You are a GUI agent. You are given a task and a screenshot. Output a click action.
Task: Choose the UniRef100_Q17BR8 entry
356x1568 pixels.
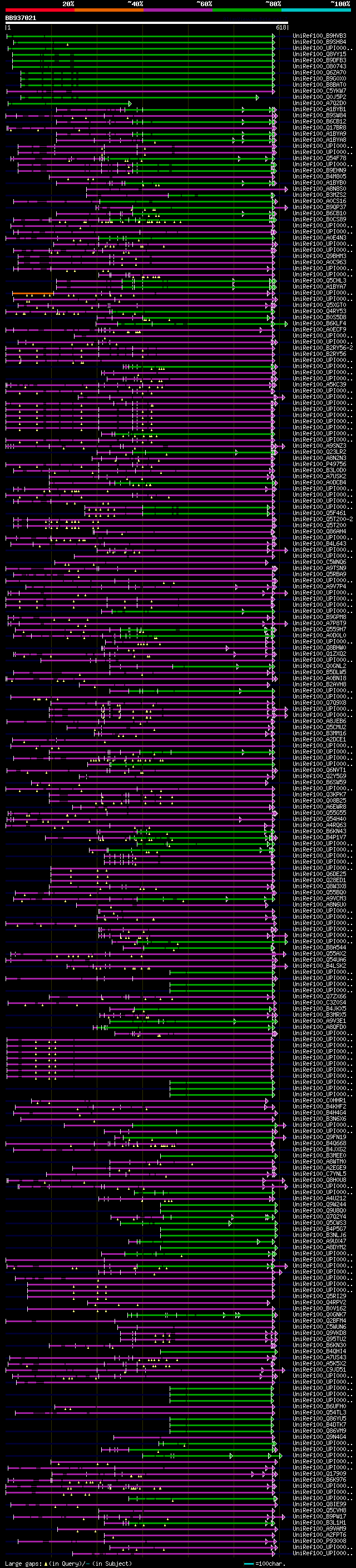point(319,128)
